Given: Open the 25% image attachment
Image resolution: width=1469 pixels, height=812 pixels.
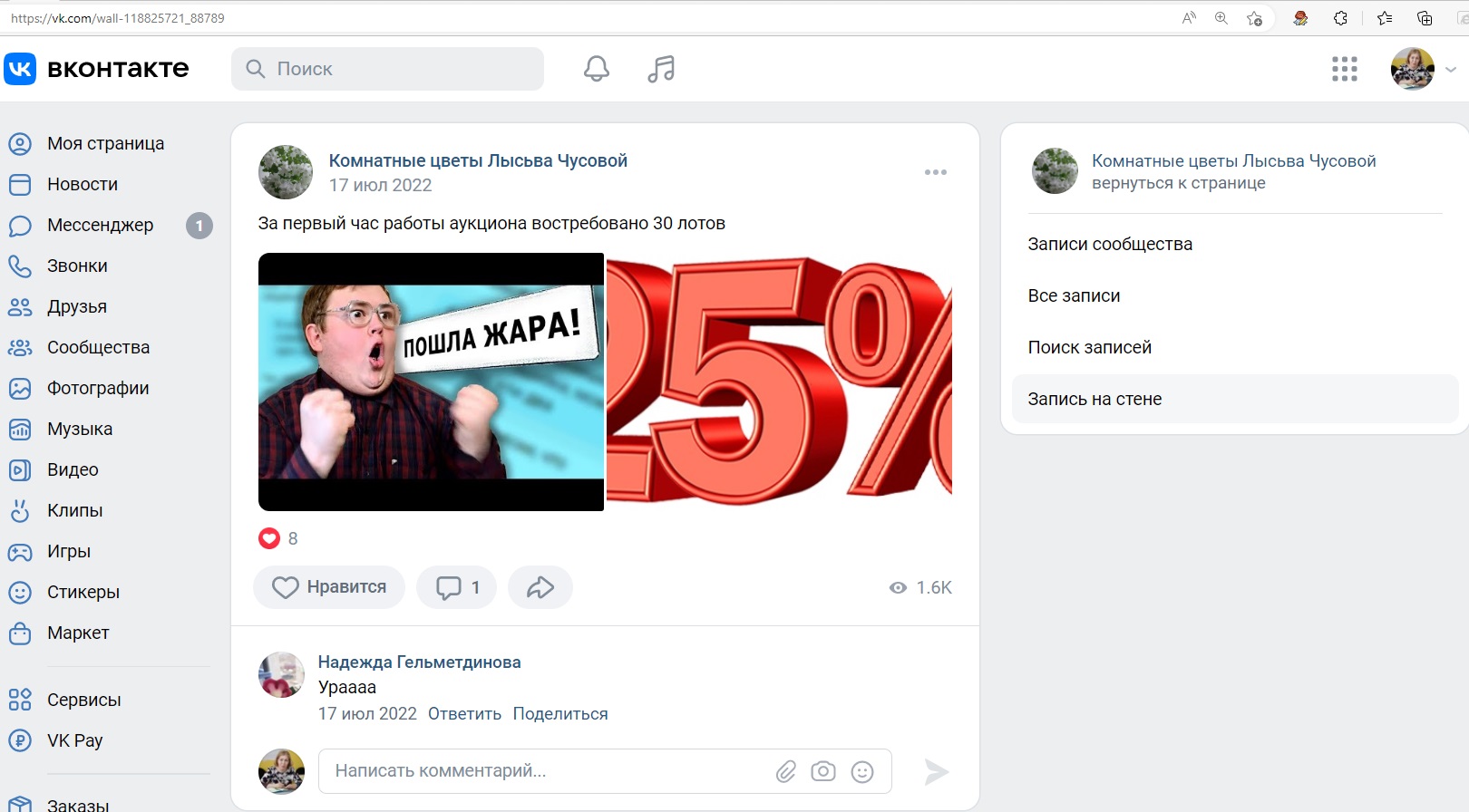Looking at the screenshot, I should [x=779, y=382].
